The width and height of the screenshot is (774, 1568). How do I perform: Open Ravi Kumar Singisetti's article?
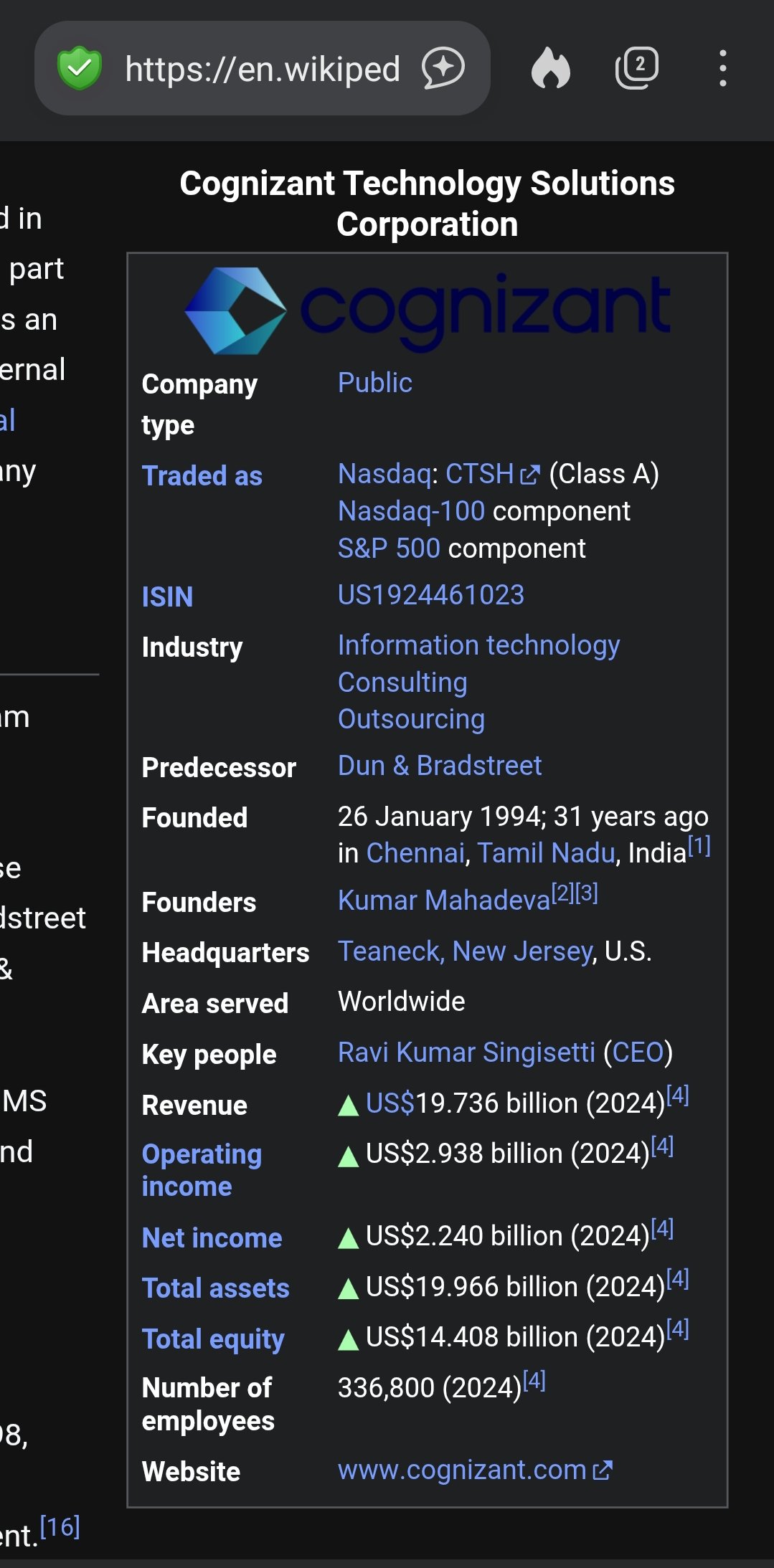pyautogui.click(x=466, y=1053)
